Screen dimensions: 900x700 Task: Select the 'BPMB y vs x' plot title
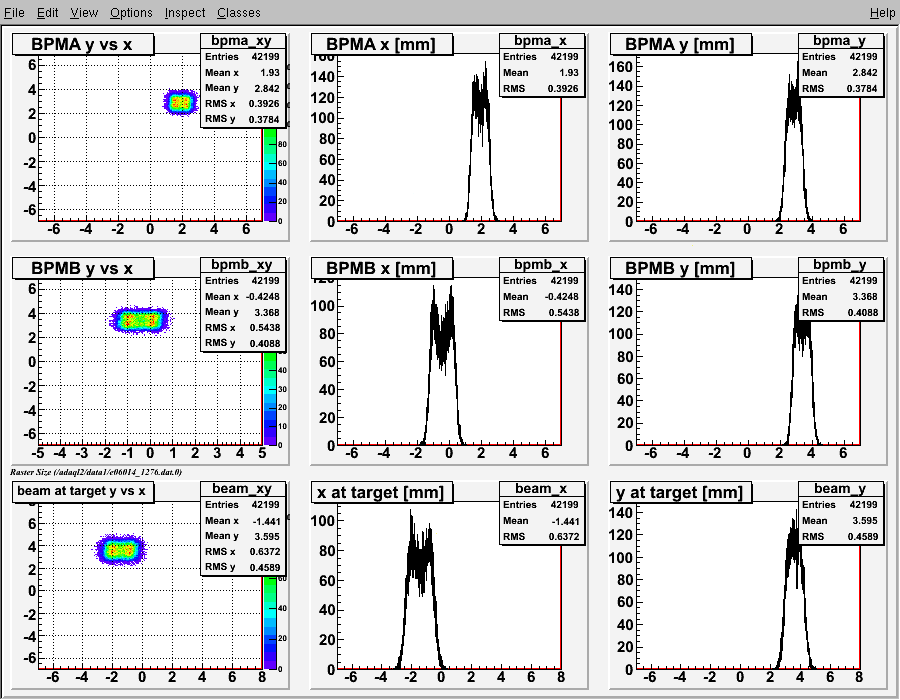[83, 268]
